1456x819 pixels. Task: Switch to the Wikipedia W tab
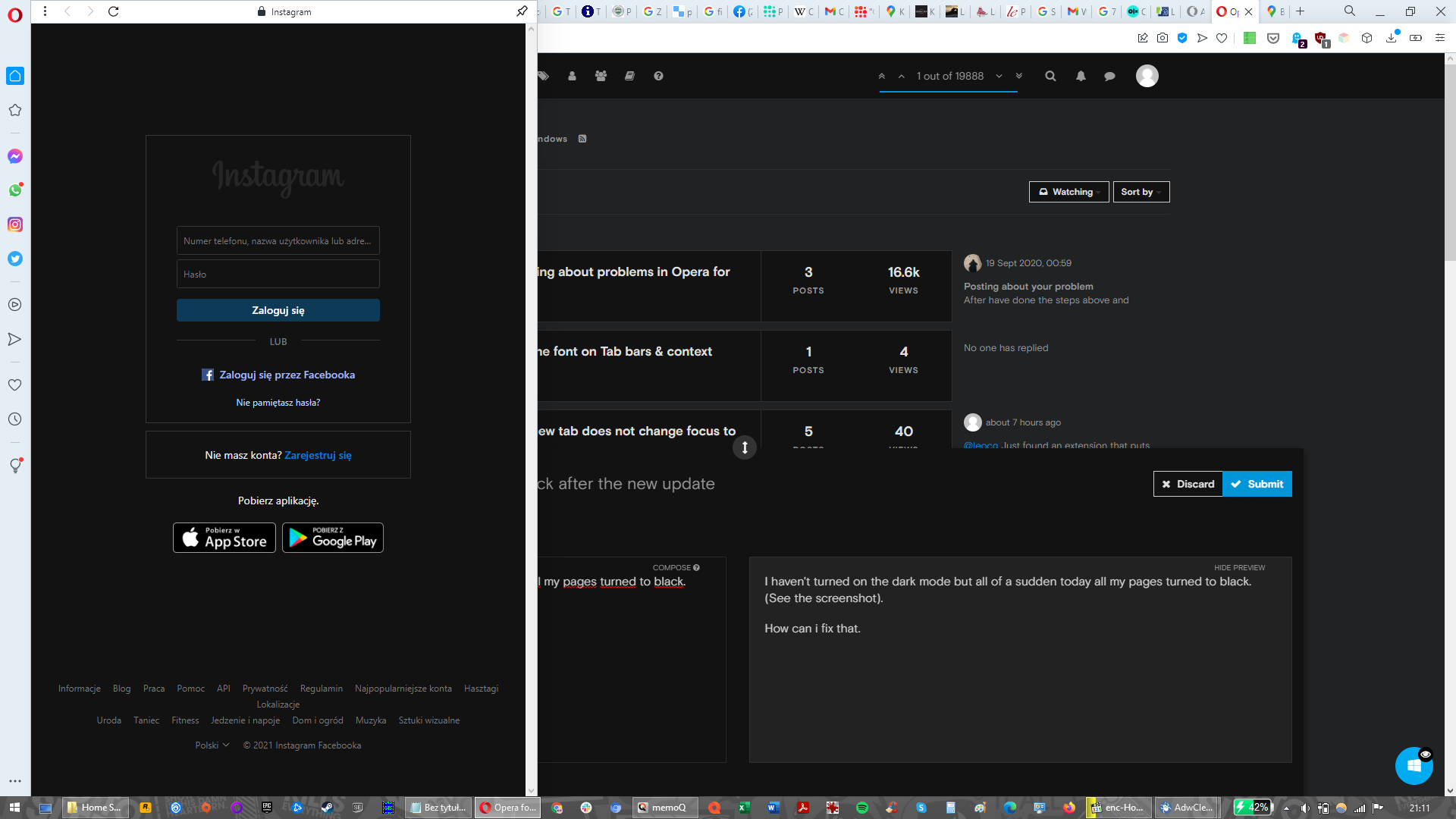coord(803,11)
